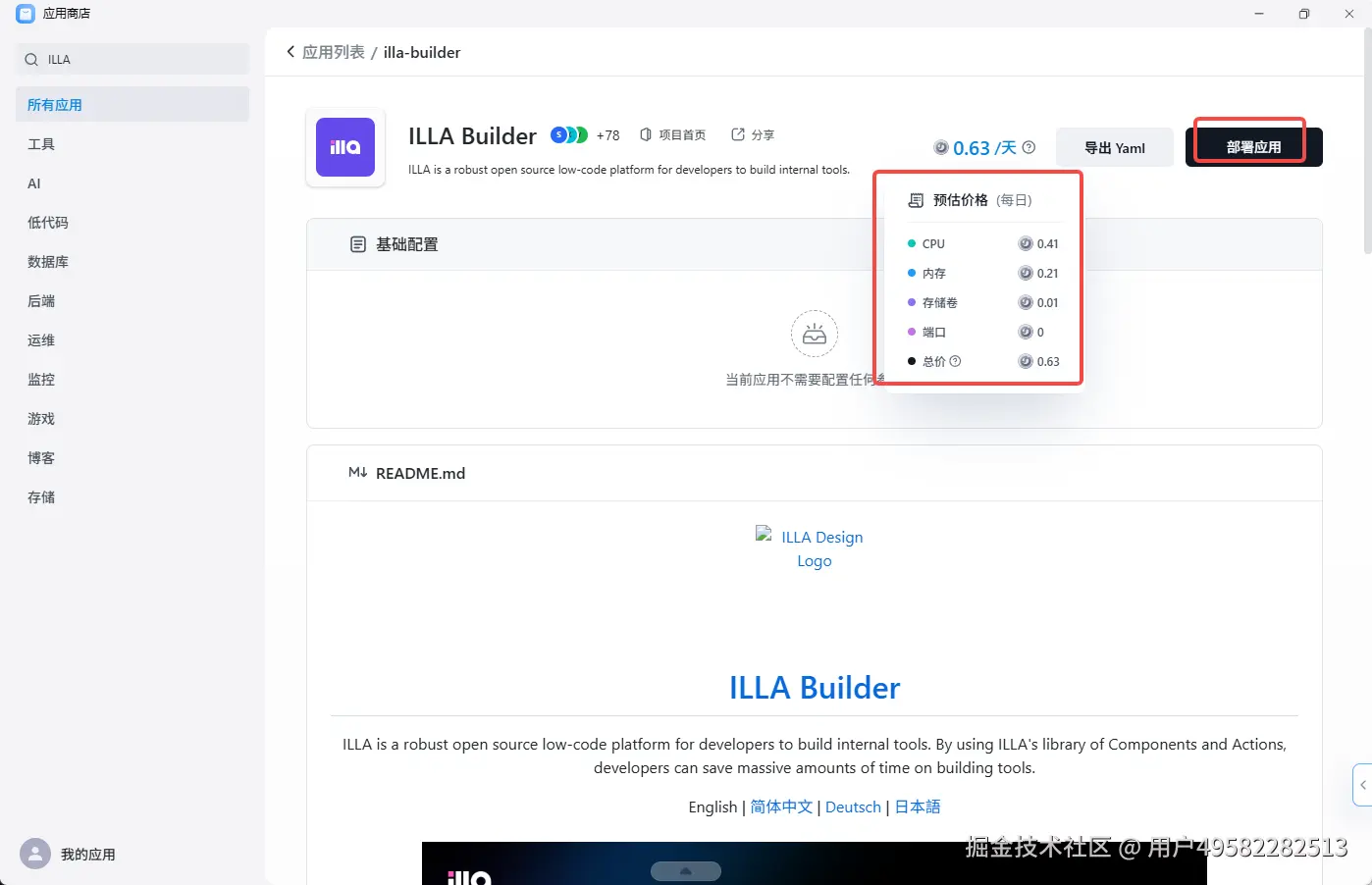Click the ILLA Builder README title link
Screen dimensions: 1372x885
point(815,688)
